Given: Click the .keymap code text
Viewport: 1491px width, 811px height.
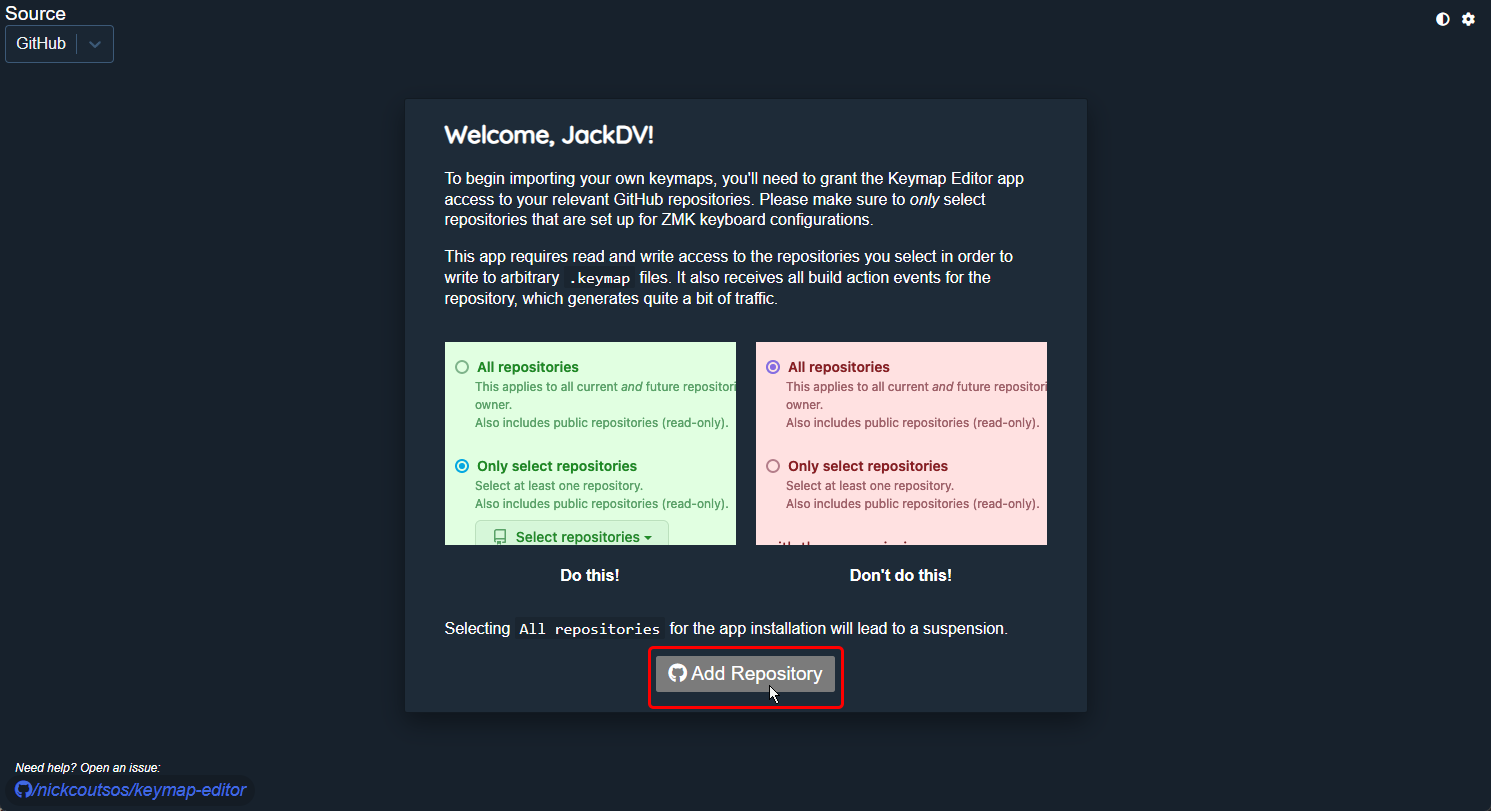Looking at the screenshot, I should coord(599,278).
